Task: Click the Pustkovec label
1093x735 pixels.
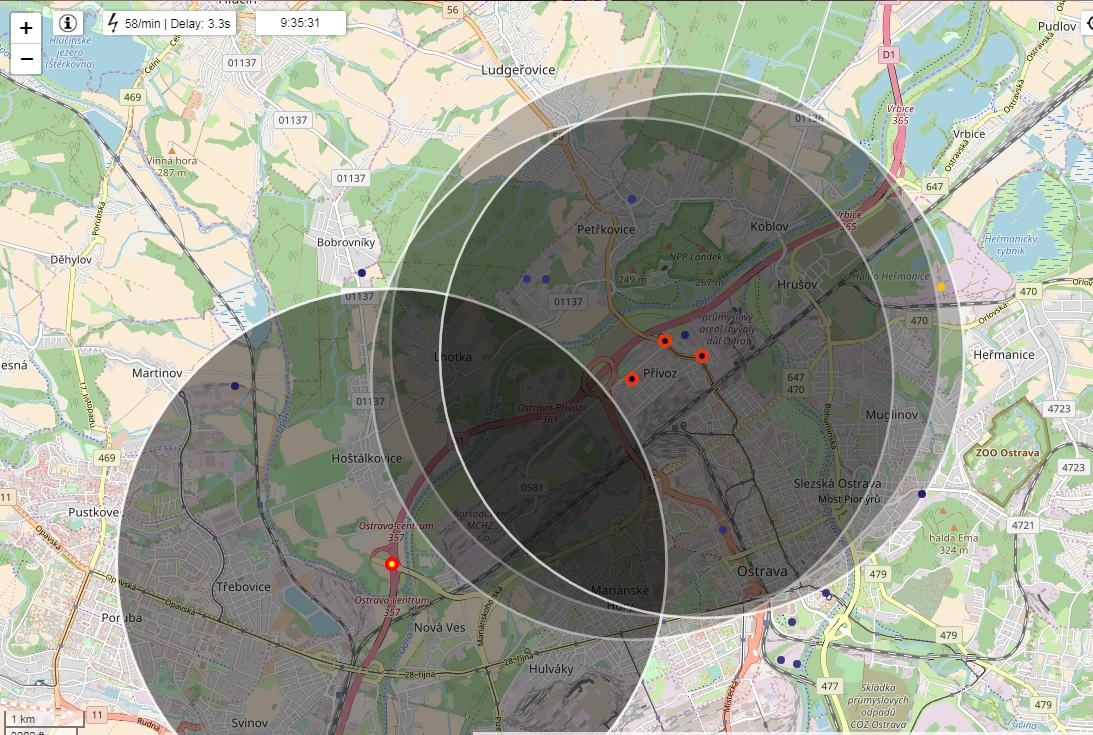Action: [x=93, y=513]
